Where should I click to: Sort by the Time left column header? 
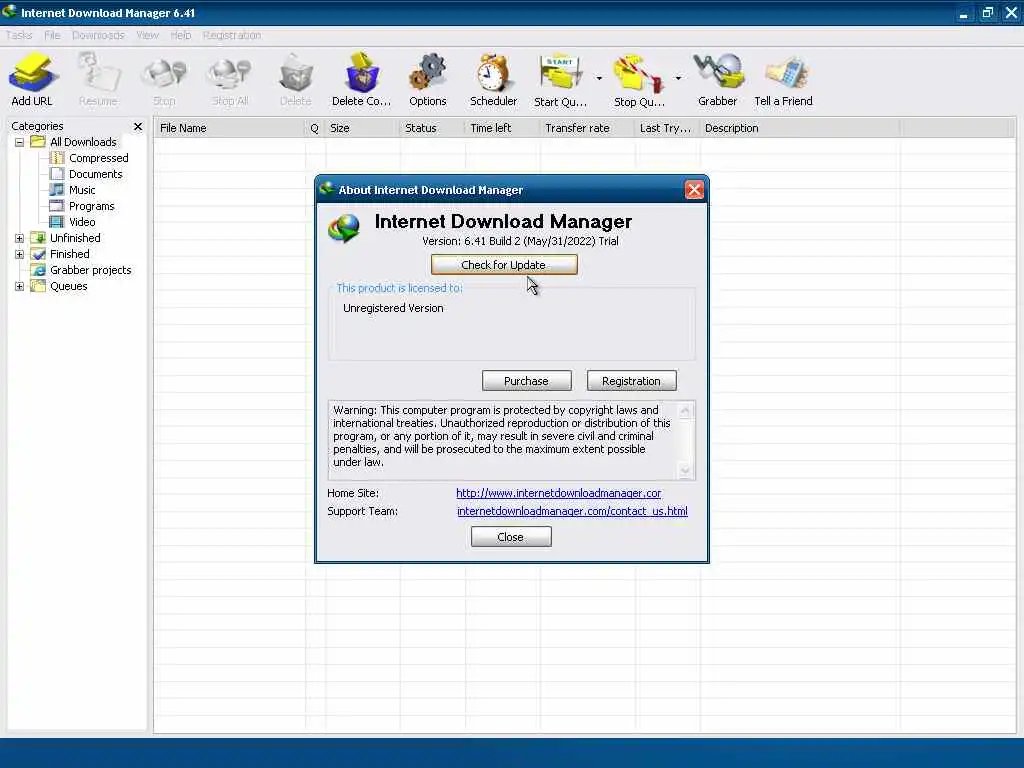pos(503,128)
